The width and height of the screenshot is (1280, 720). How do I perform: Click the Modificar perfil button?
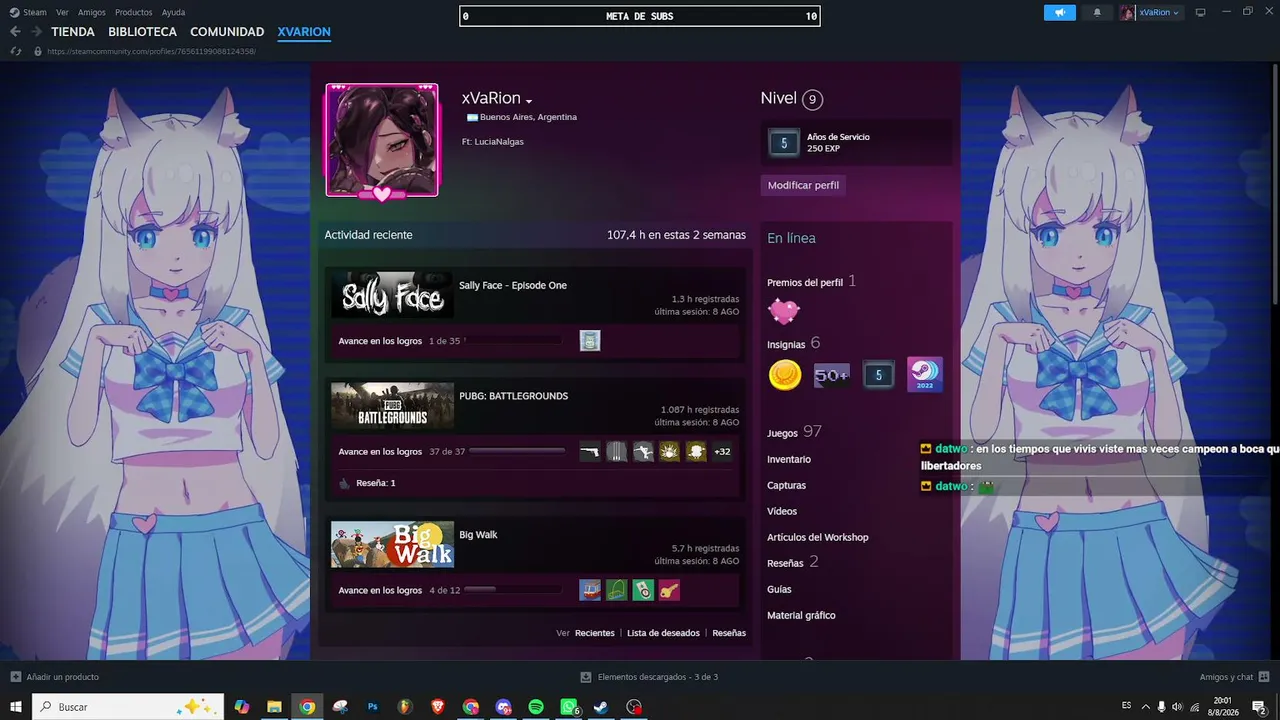click(x=803, y=185)
